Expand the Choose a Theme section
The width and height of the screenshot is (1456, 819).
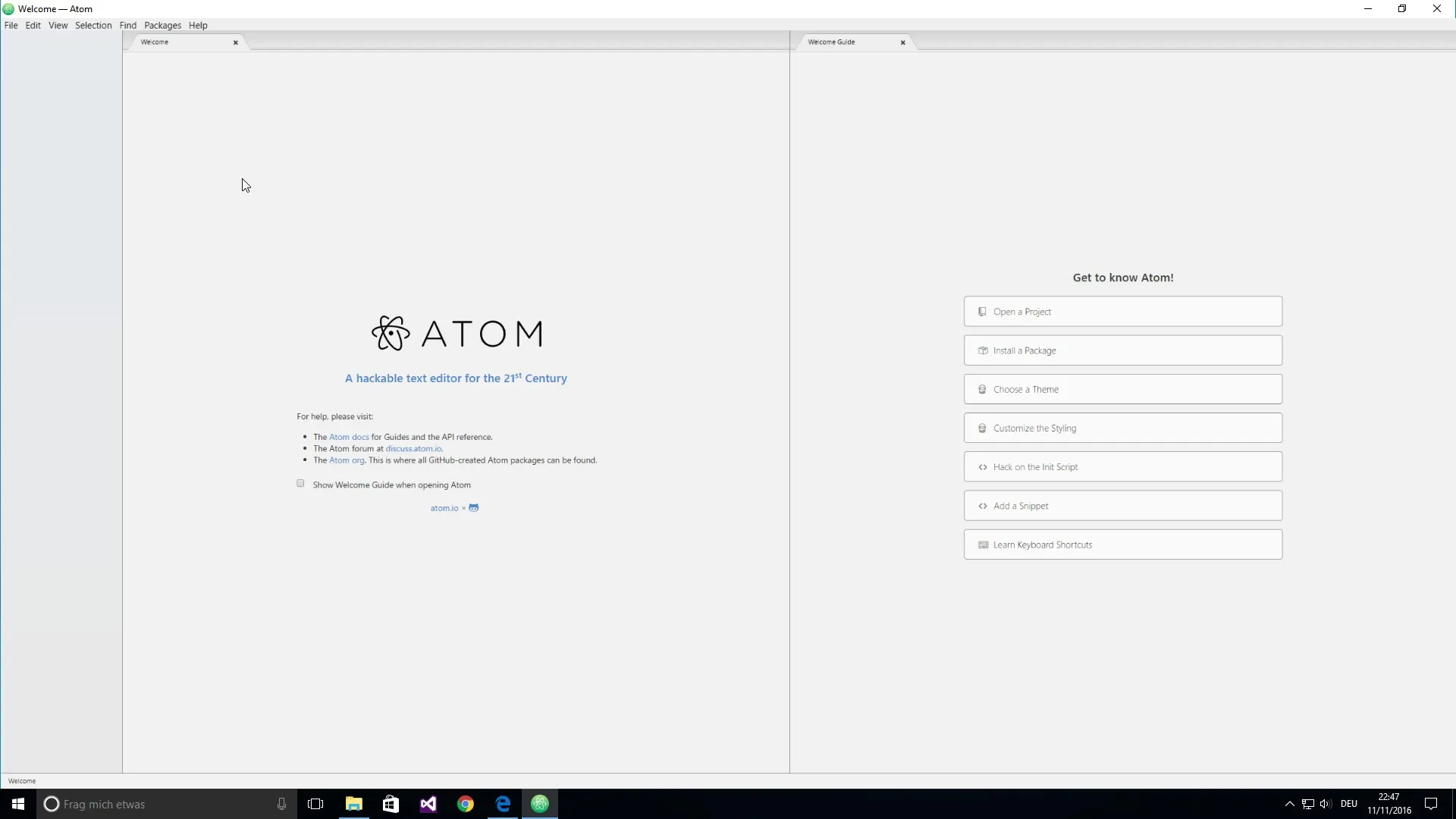click(1122, 389)
